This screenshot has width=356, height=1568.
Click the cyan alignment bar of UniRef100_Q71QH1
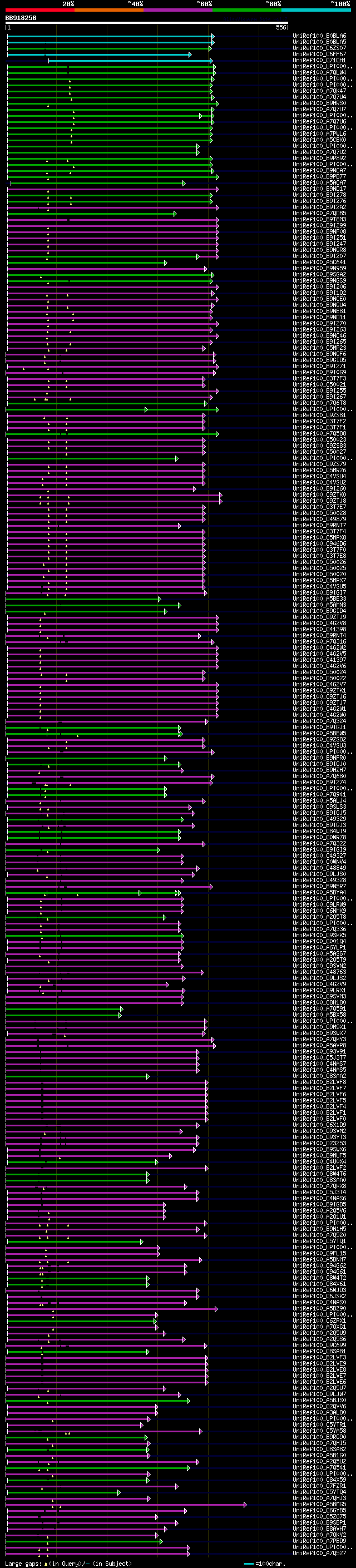coord(130,61)
